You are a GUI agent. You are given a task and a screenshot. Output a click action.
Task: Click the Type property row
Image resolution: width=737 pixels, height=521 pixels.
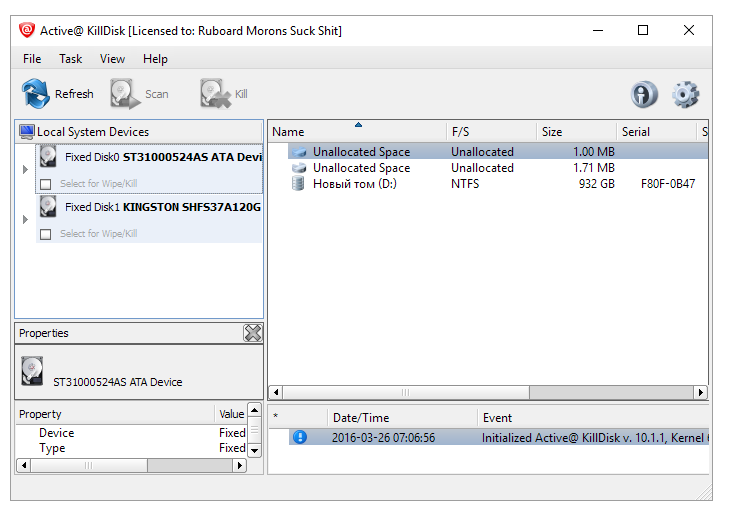pyautogui.click(x=131, y=448)
